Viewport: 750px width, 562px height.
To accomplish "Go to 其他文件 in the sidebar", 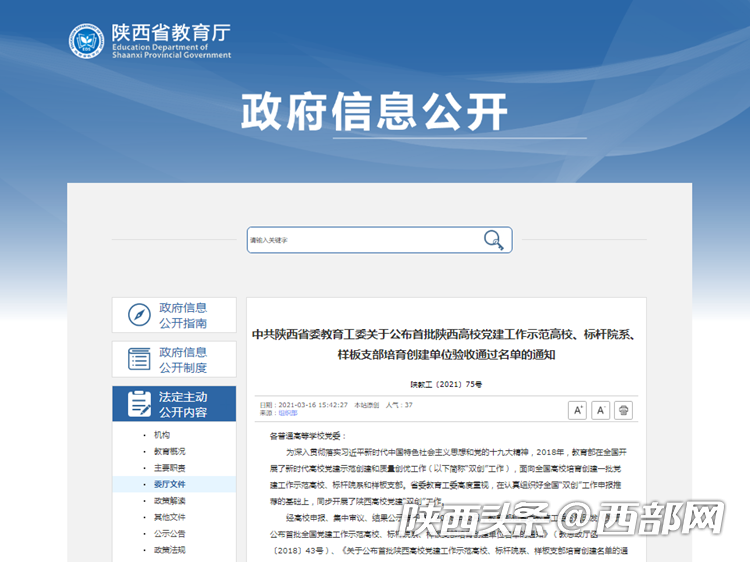I will [x=169, y=517].
